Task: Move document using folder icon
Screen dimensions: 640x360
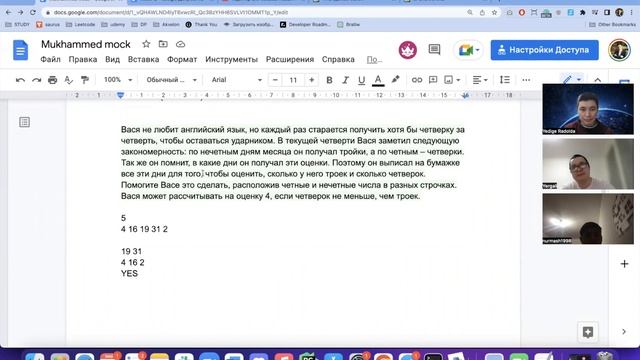Action: click(x=163, y=44)
